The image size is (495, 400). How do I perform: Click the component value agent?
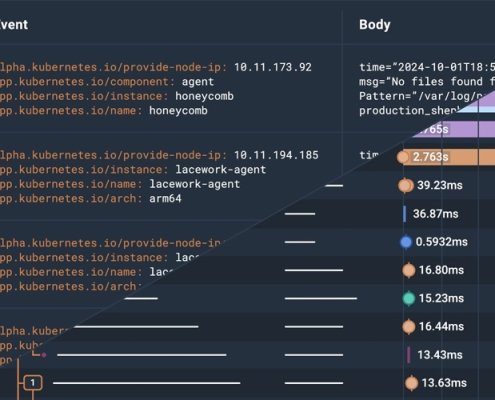coord(198,82)
